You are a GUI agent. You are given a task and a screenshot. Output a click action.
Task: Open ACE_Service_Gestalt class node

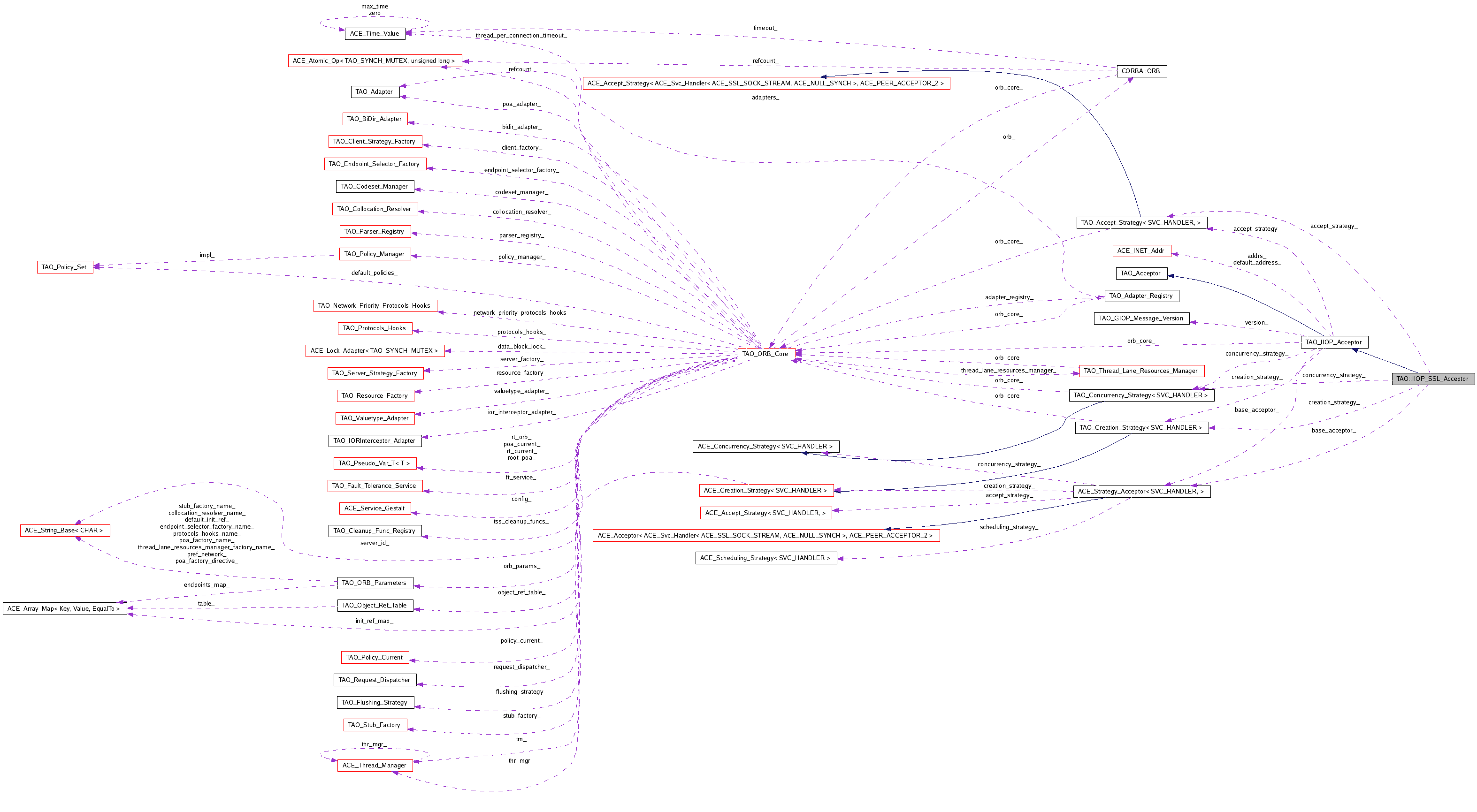tap(374, 508)
